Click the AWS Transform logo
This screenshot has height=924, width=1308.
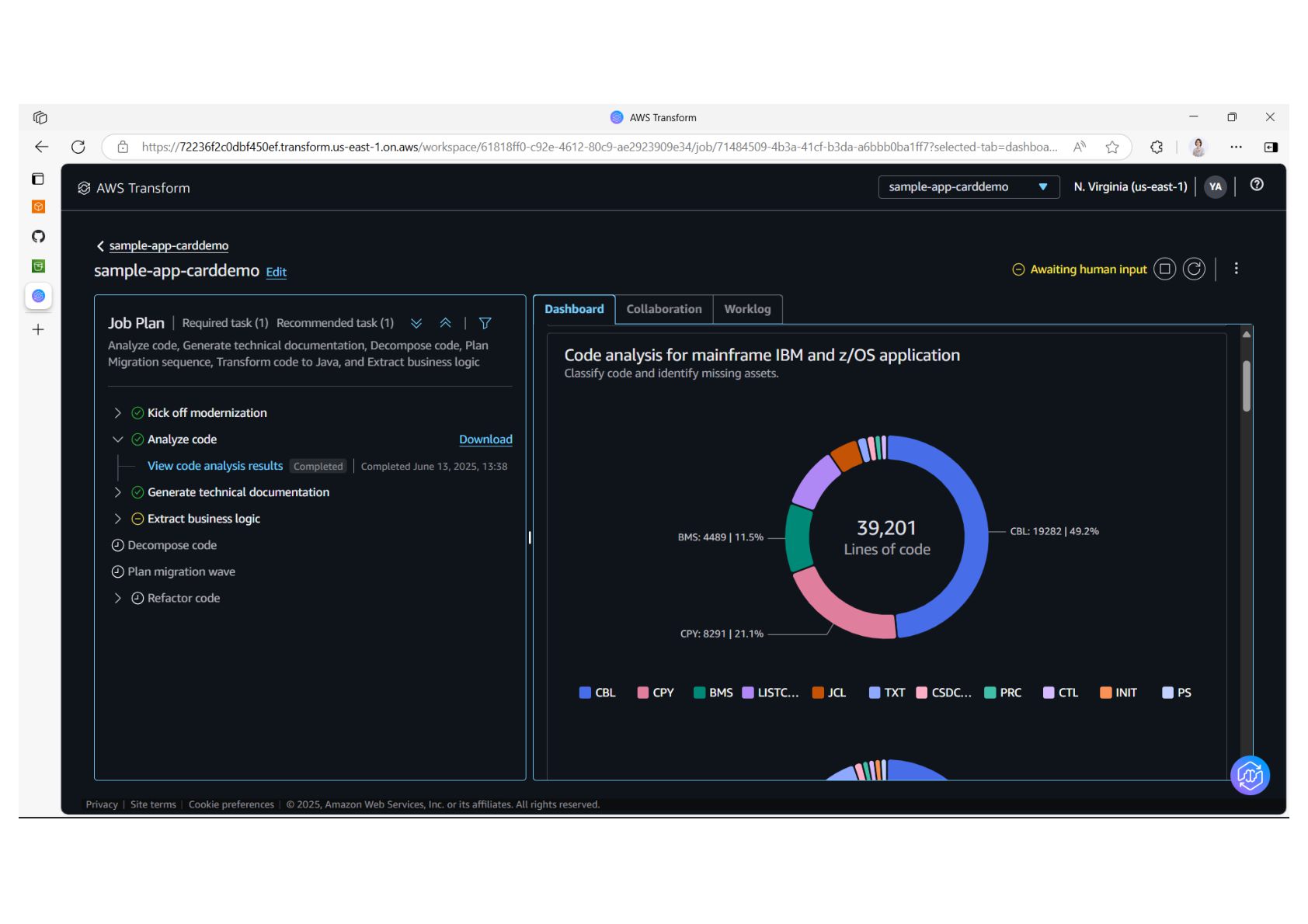coord(134,188)
